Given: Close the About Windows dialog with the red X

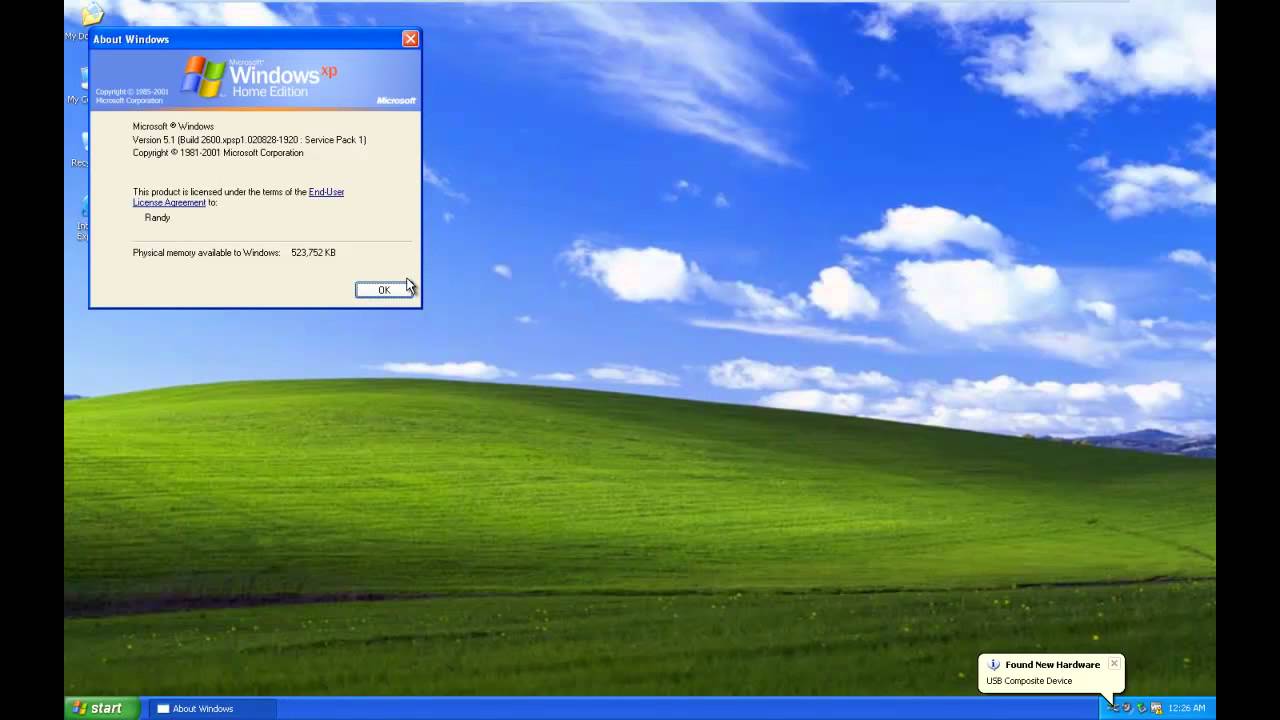Looking at the screenshot, I should pos(410,39).
